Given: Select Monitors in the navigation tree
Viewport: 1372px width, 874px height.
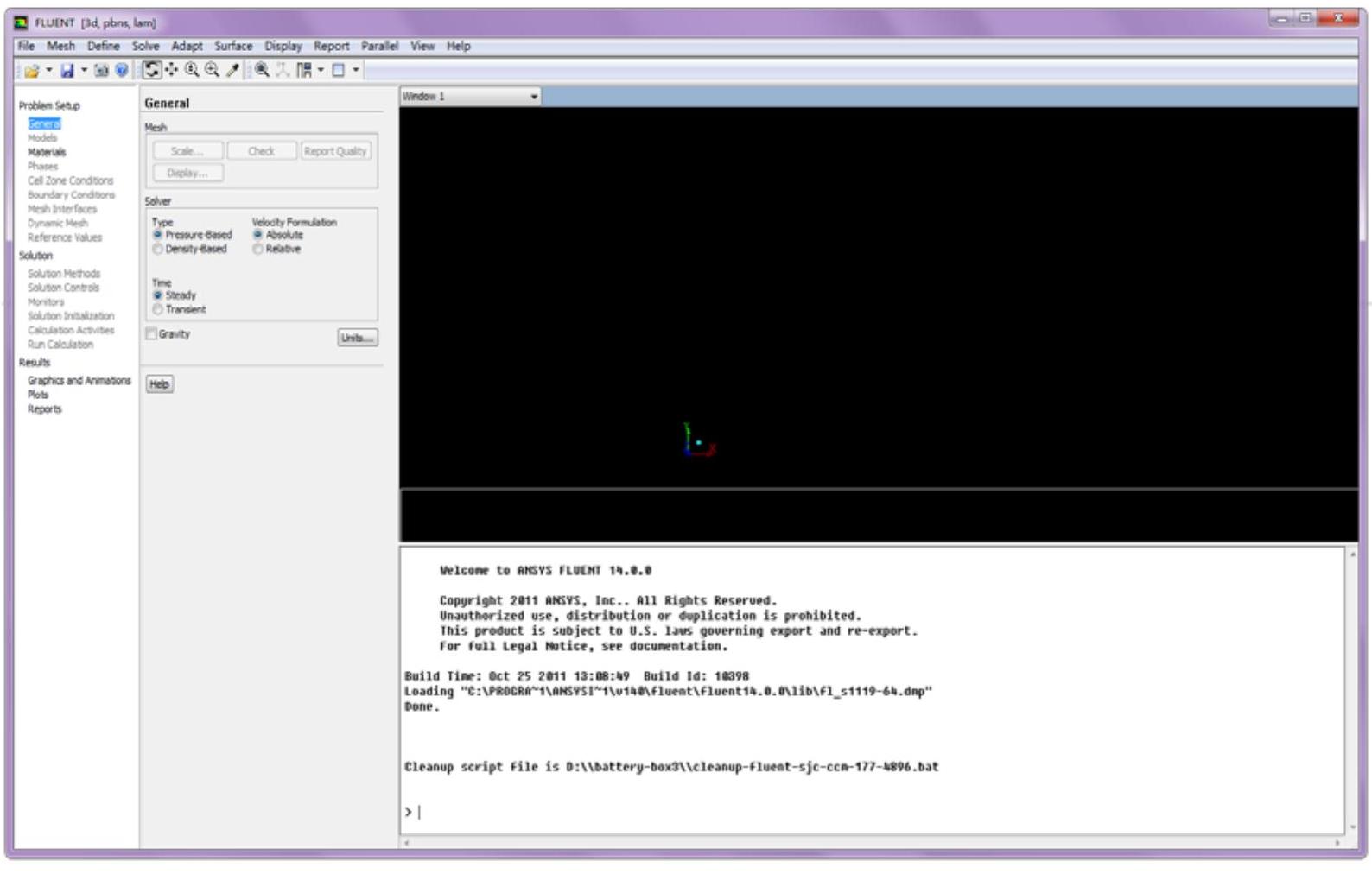Looking at the screenshot, I should tap(46, 302).
